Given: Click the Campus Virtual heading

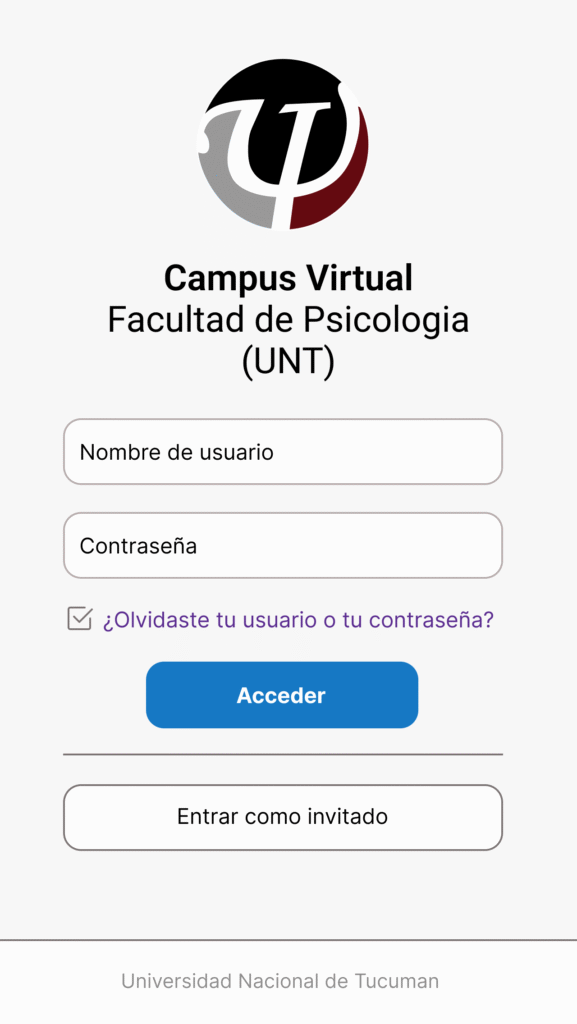Looking at the screenshot, I should [288, 279].
